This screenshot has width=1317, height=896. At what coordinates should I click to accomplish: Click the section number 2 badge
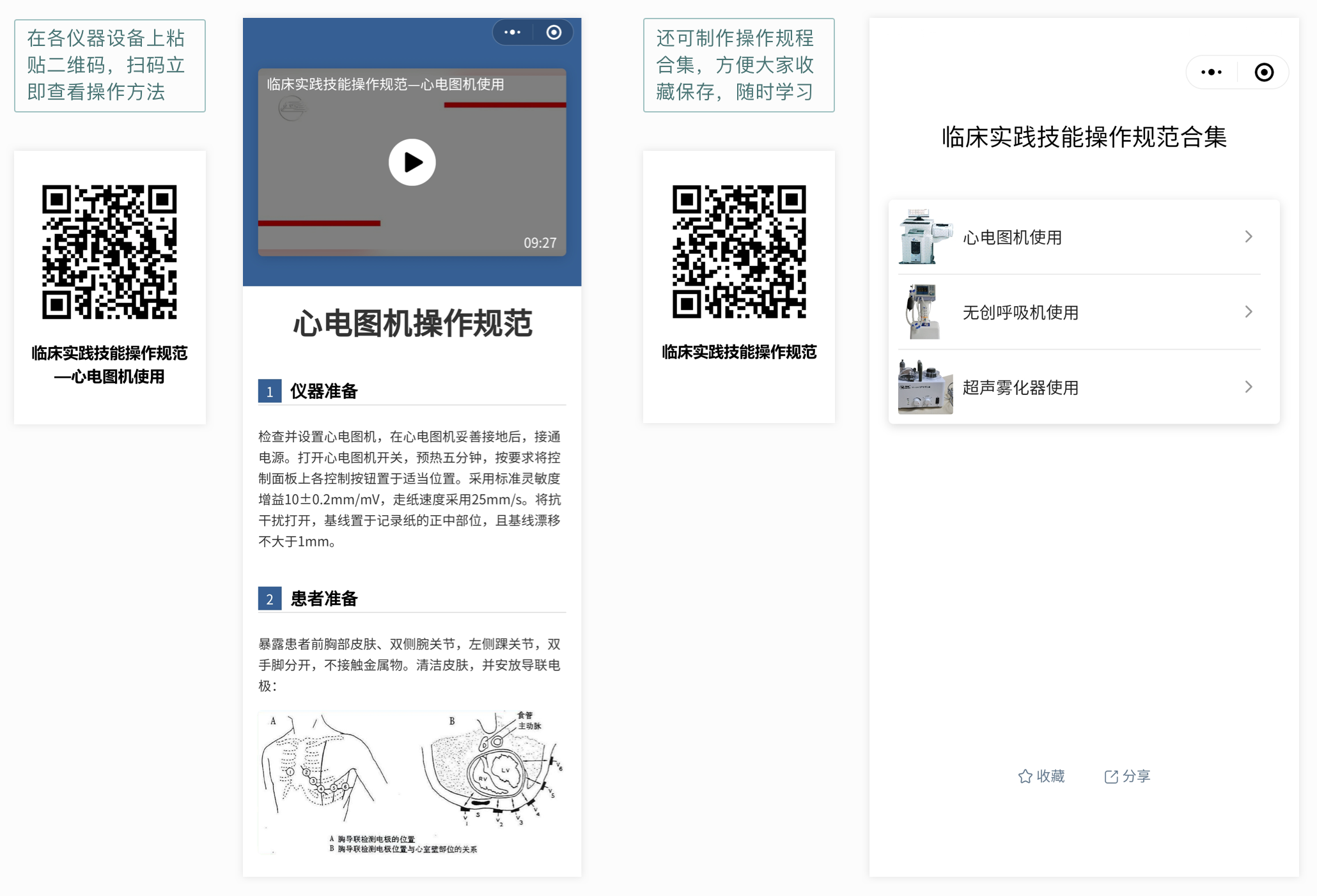(270, 599)
